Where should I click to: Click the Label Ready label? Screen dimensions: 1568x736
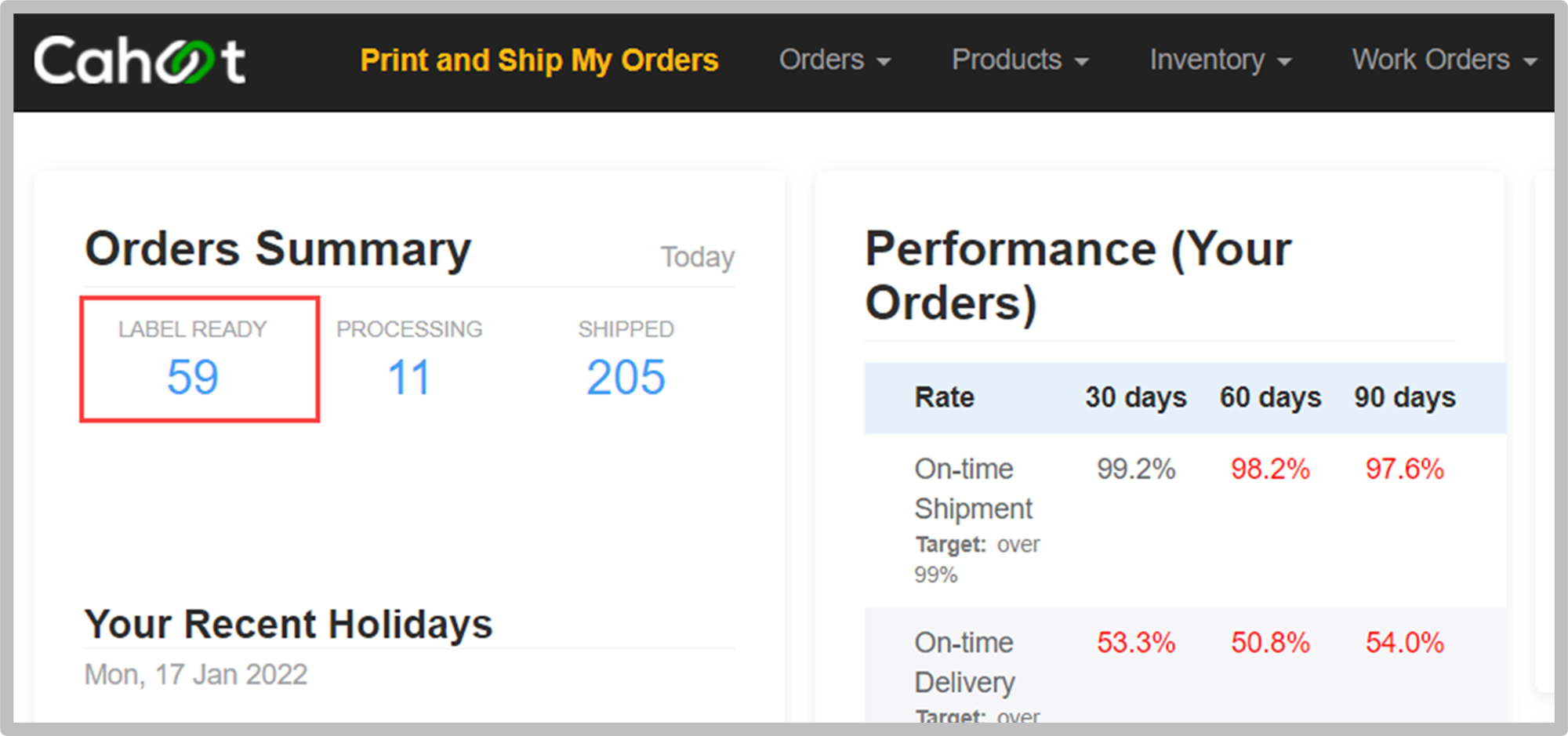[193, 329]
